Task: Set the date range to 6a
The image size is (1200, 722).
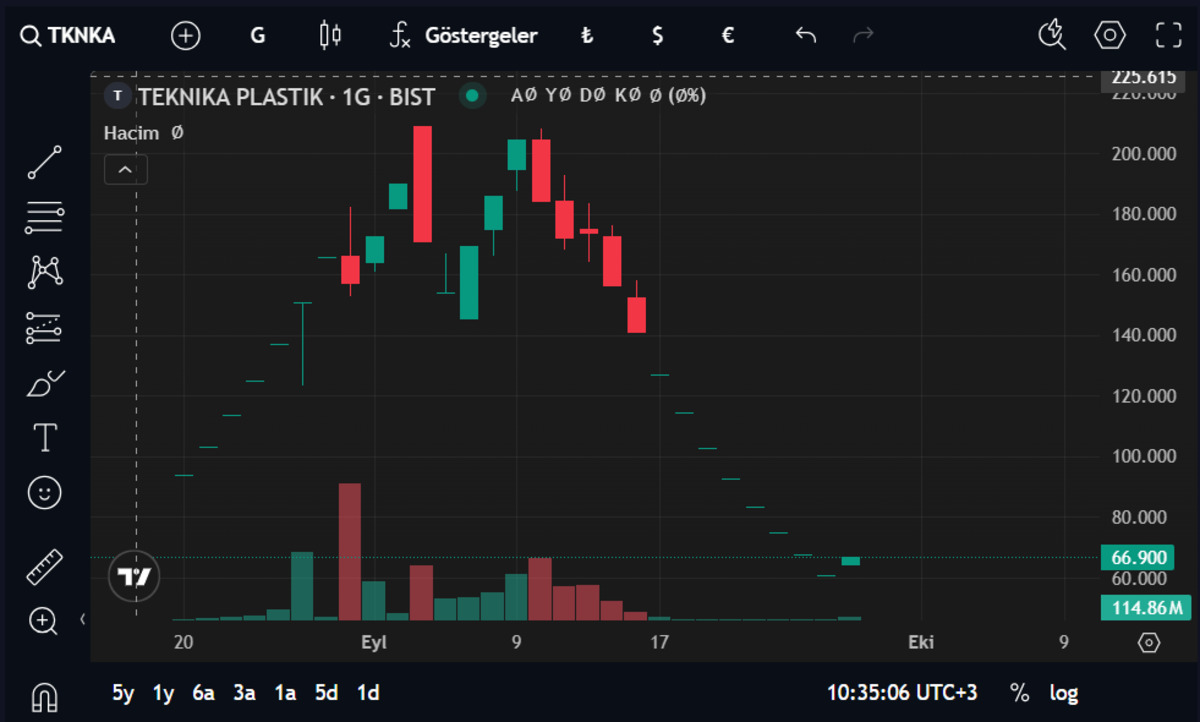Action: (x=204, y=692)
